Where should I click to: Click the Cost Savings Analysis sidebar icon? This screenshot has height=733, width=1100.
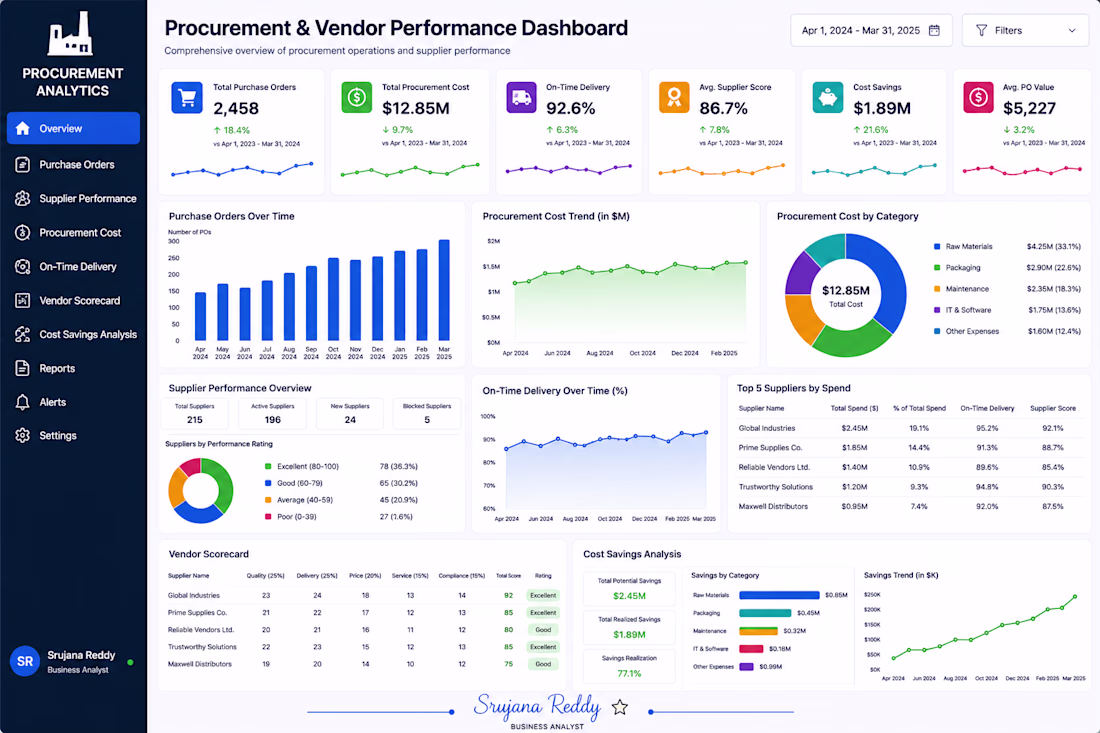click(x=22, y=335)
